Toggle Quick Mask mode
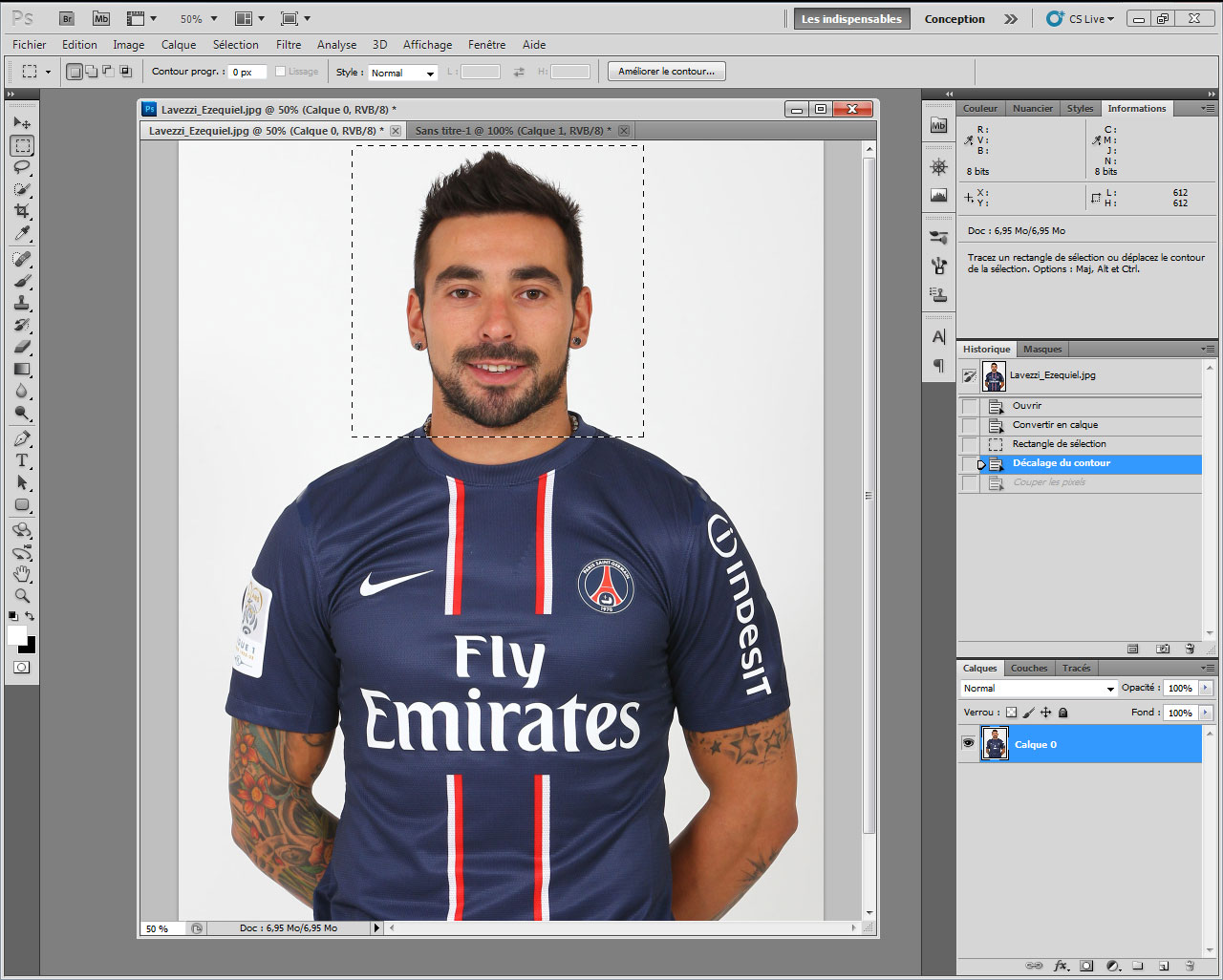Screen dimensions: 1223x980 click(22, 668)
